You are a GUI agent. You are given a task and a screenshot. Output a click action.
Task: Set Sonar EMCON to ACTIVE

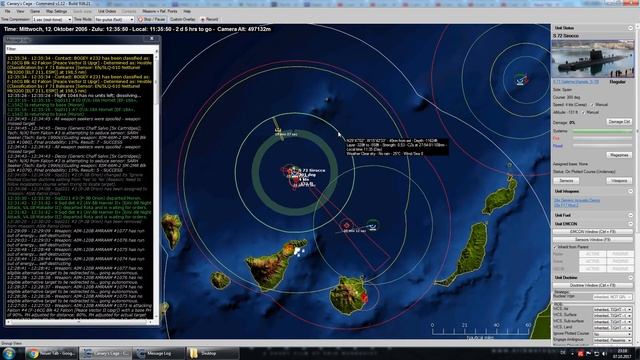(x=592, y=261)
